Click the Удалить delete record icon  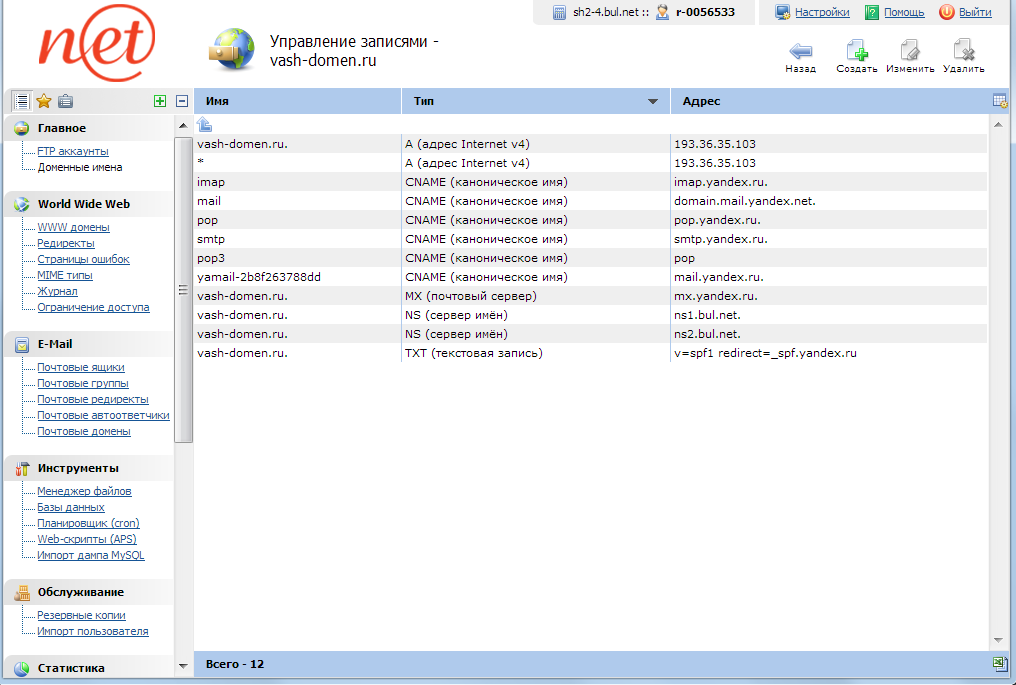pos(963,52)
